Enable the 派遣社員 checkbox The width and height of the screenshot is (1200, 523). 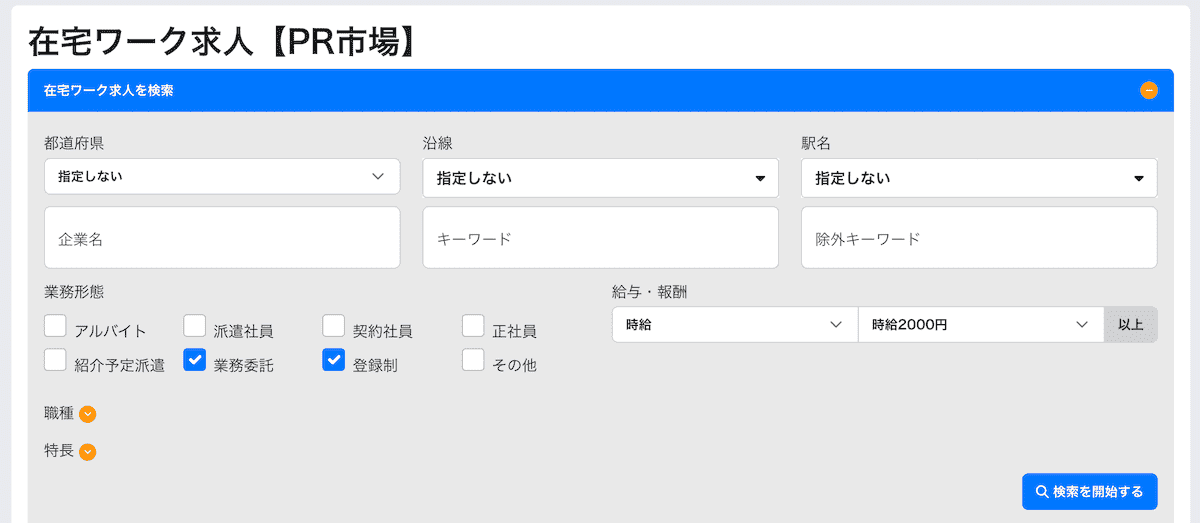coord(195,326)
